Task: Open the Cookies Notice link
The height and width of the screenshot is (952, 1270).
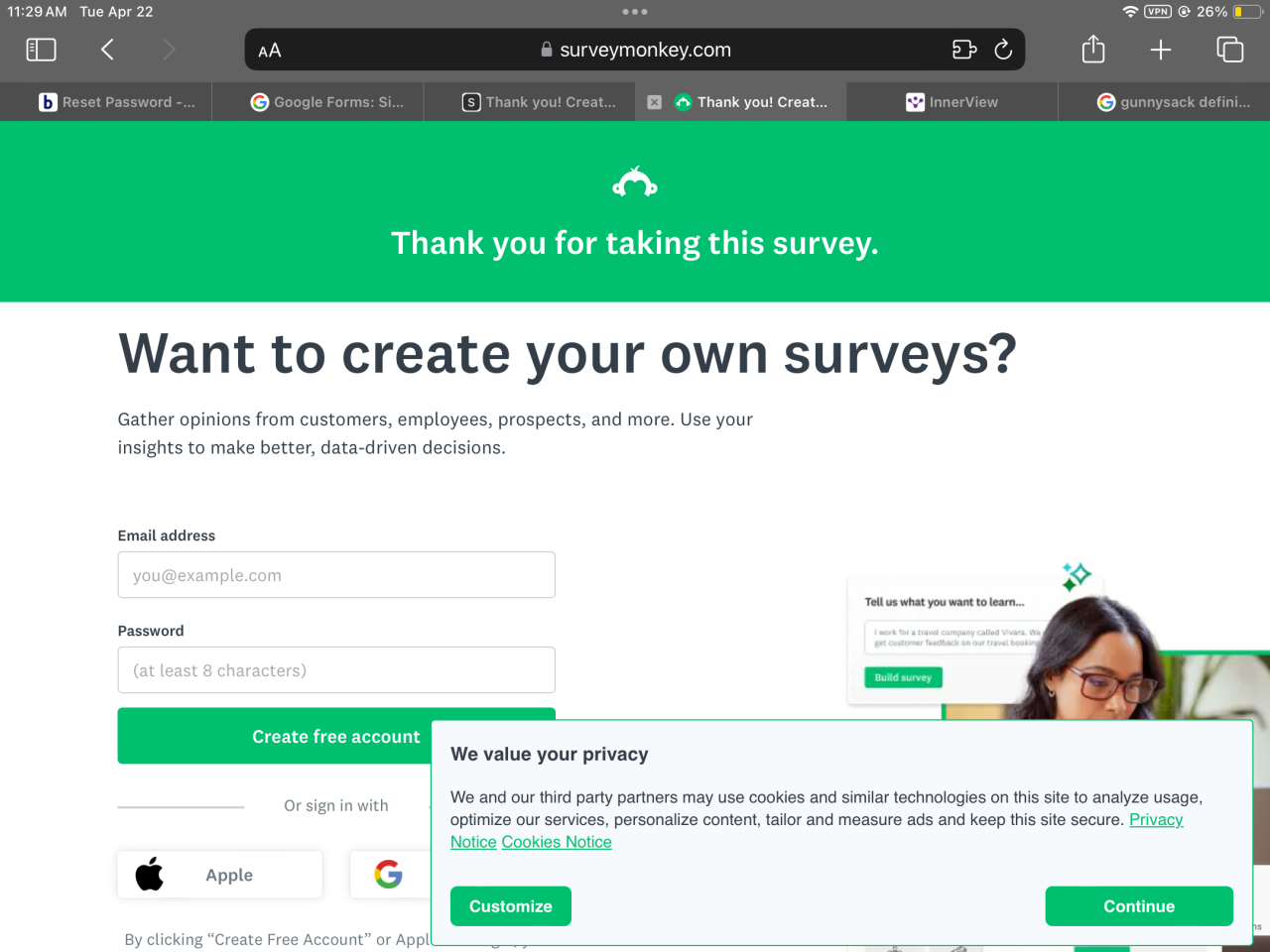Action: [x=557, y=842]
